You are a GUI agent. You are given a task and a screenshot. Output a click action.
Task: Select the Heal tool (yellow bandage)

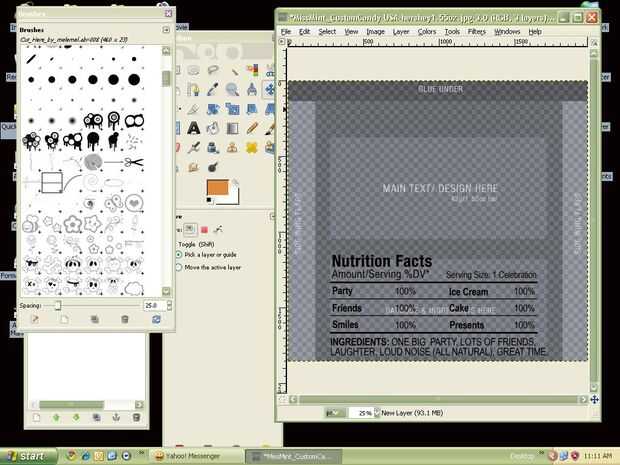point(252,147)
